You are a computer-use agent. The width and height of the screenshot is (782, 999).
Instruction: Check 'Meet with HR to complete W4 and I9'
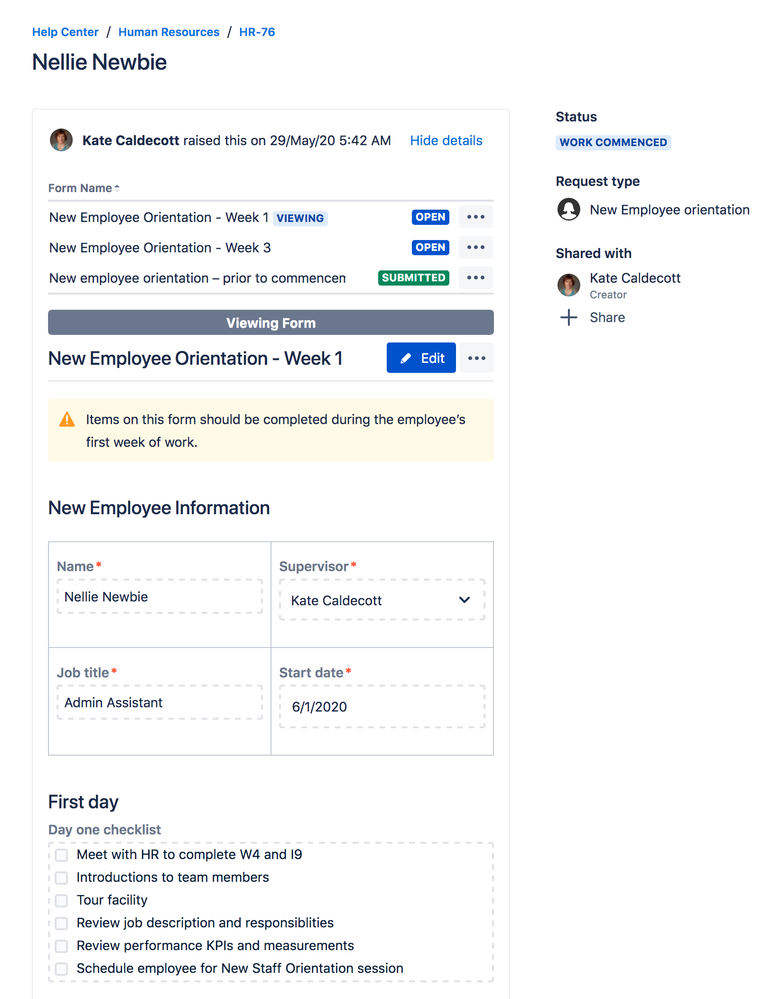tap(60, 855)
